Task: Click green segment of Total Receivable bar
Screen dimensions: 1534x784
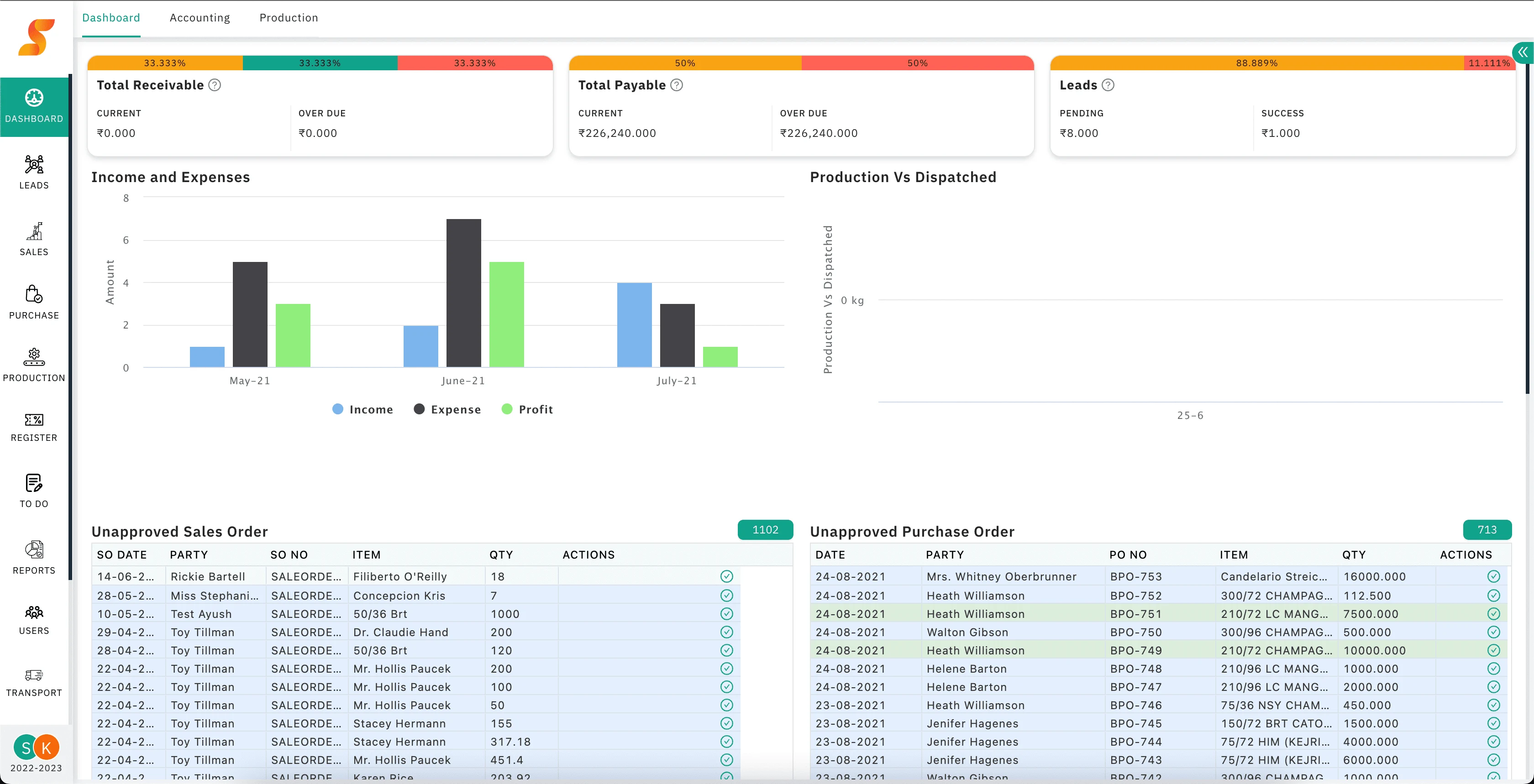Action: coord(320,63)
